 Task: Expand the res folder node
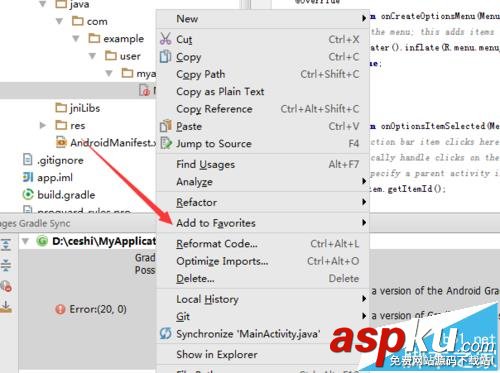coord(43,125)
